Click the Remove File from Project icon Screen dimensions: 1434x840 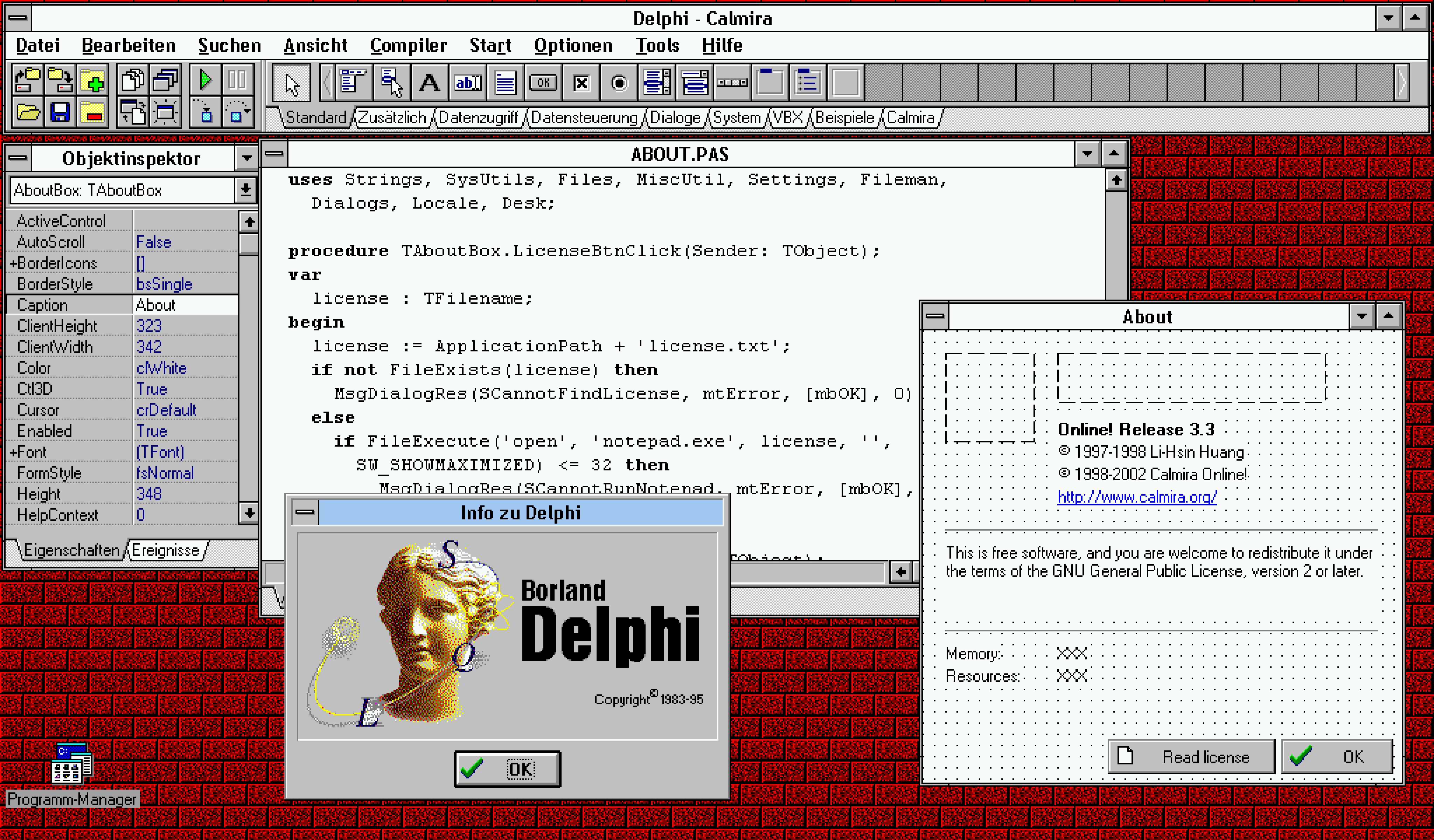(x=92, y=112)
